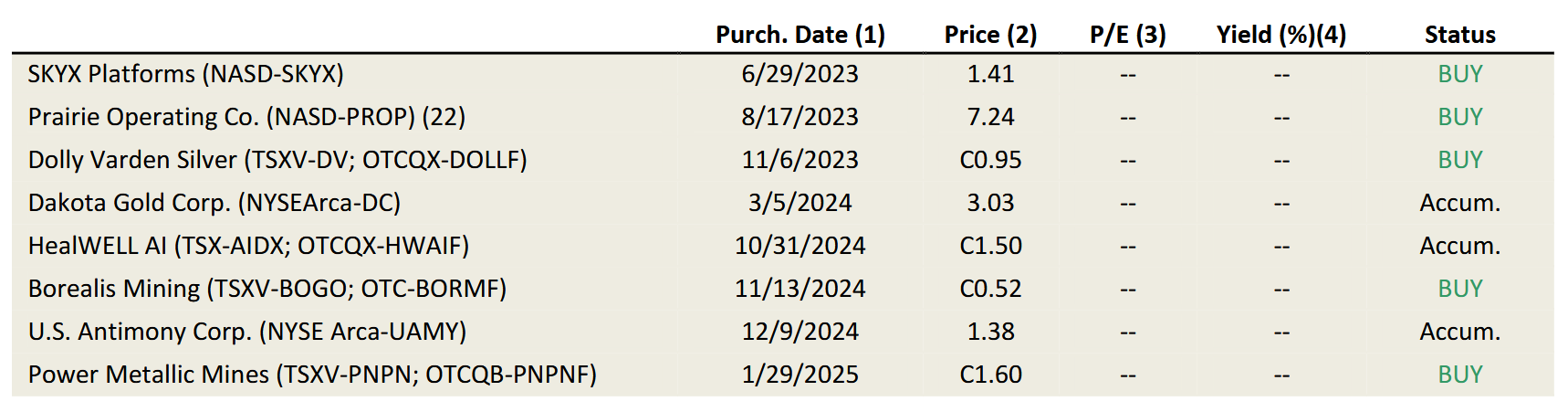This screenshot has width=1568, height=412.
Task: Select the Status column header
Action: [x=1459, y=35]
